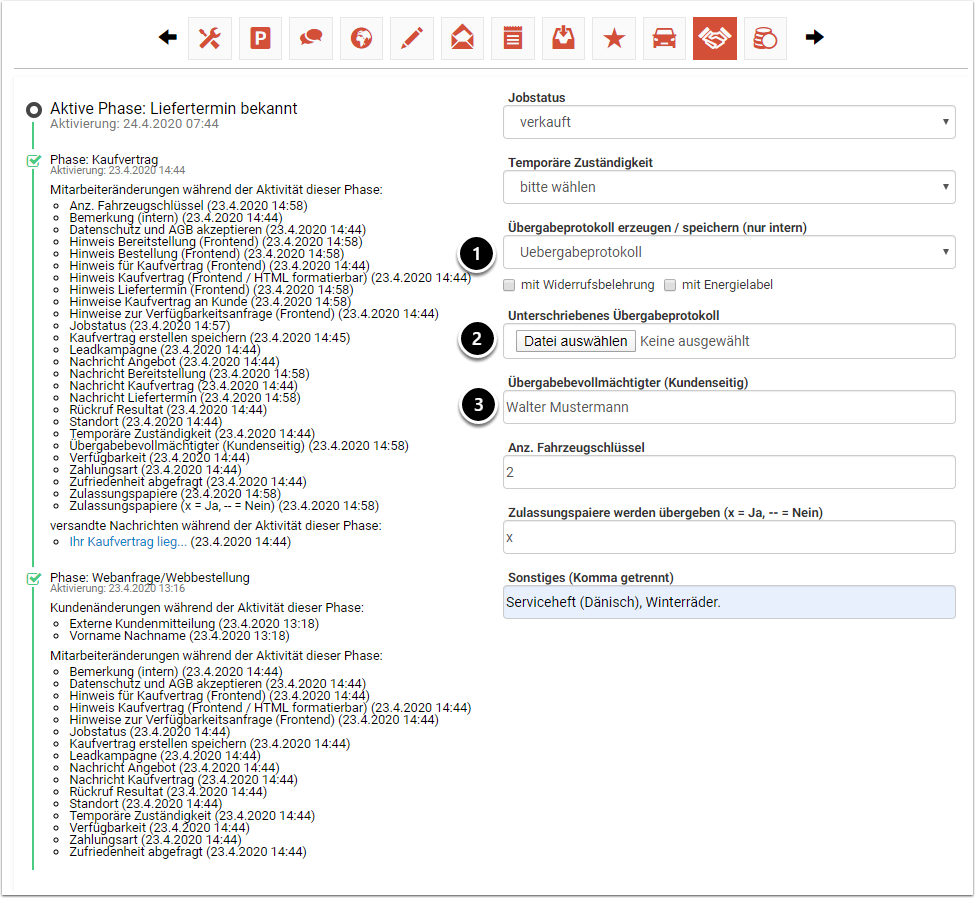The height and width of the screenshot is (898, 975).
Task: Click the coins payment icon
Action: coord(765,38)
